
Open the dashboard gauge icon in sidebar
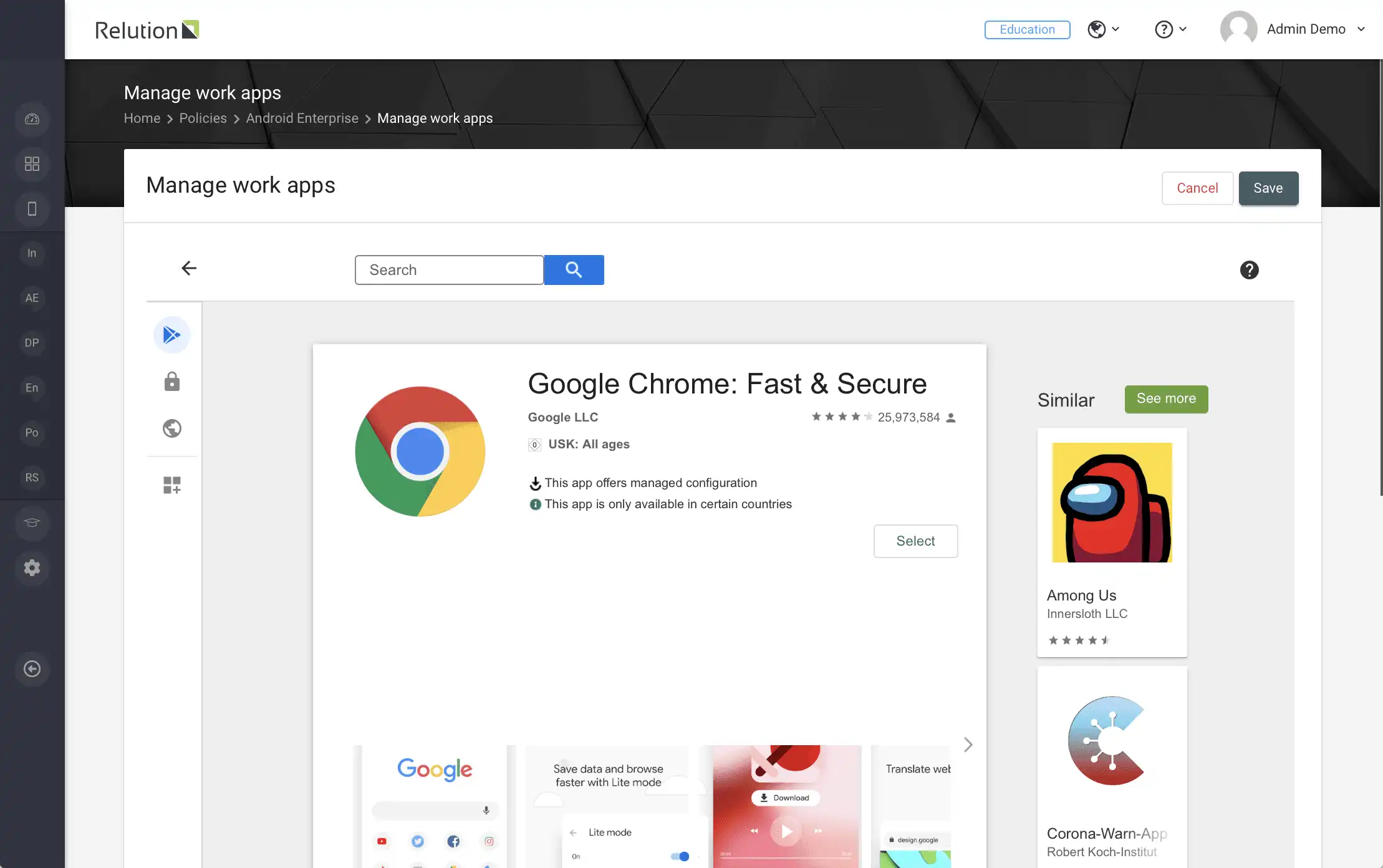[x=32, y=118]
